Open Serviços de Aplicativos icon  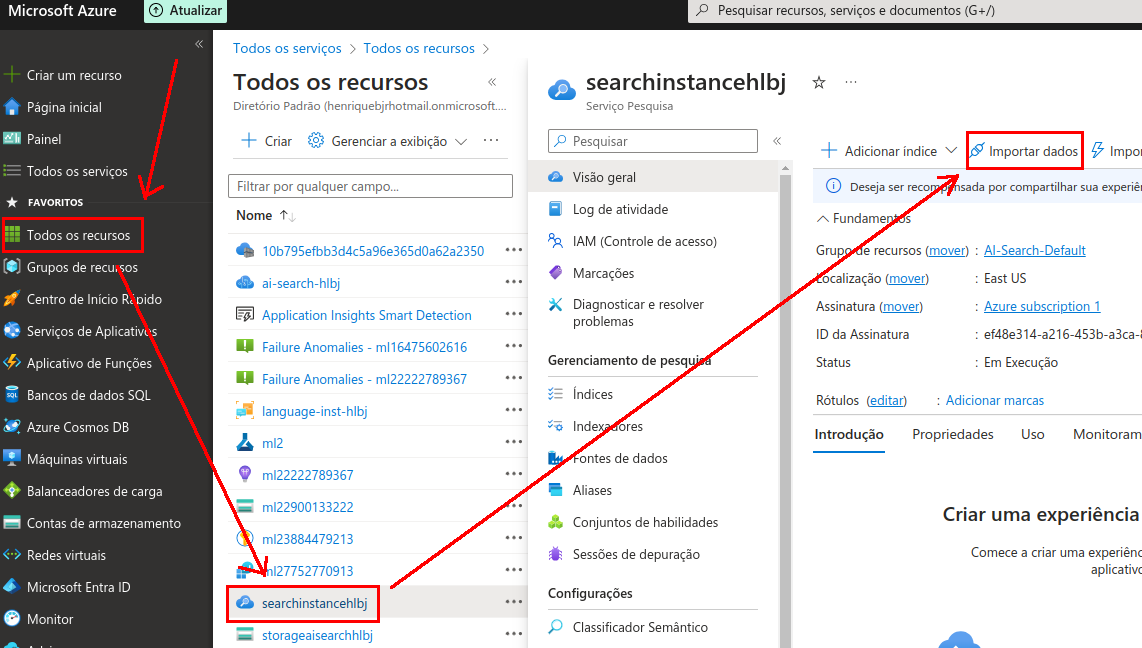(x=12, y=331)
